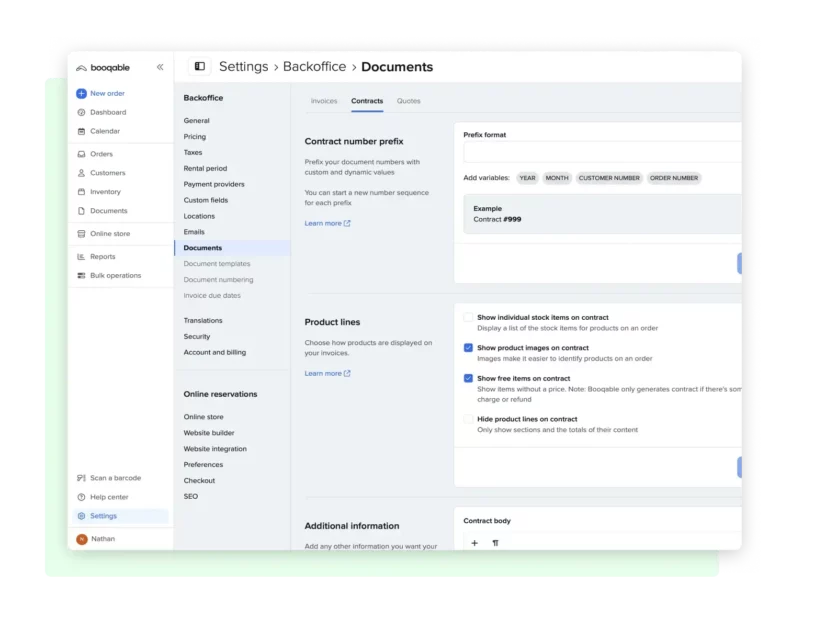Enable Show individual stock items on contract
This screenshot has width=837, height=628.
click(468, 317)
